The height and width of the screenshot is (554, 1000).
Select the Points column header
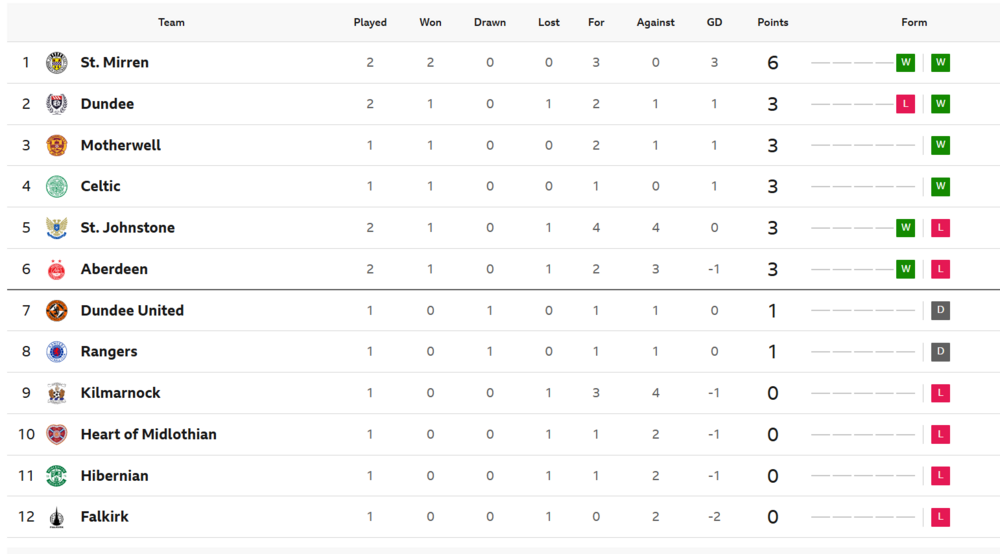(773, 22)
